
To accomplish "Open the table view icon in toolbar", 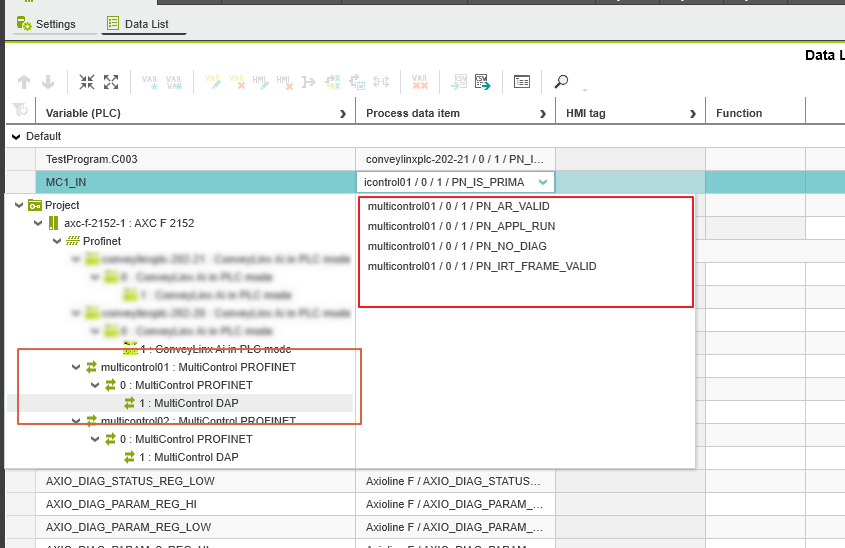I will coord(522,83).
